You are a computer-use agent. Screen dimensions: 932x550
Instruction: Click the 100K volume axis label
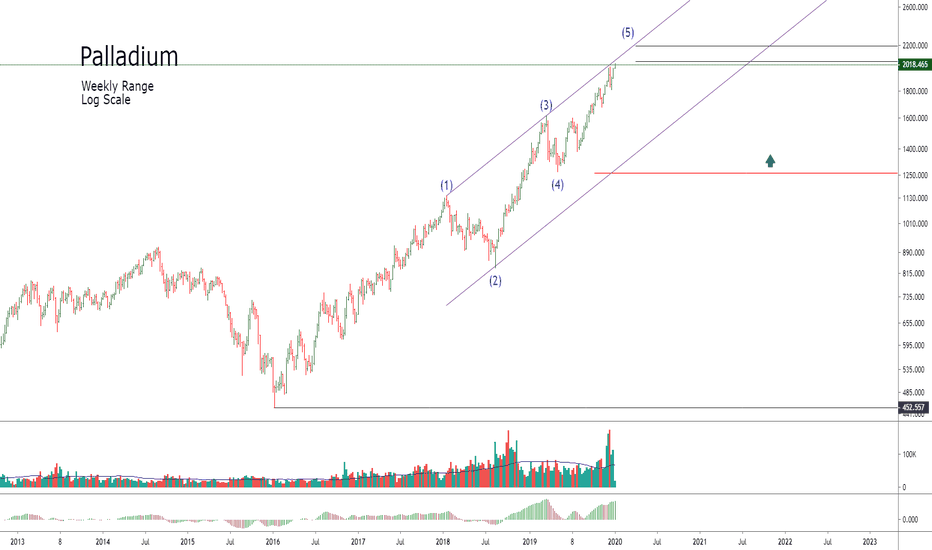tap(909, 454)
